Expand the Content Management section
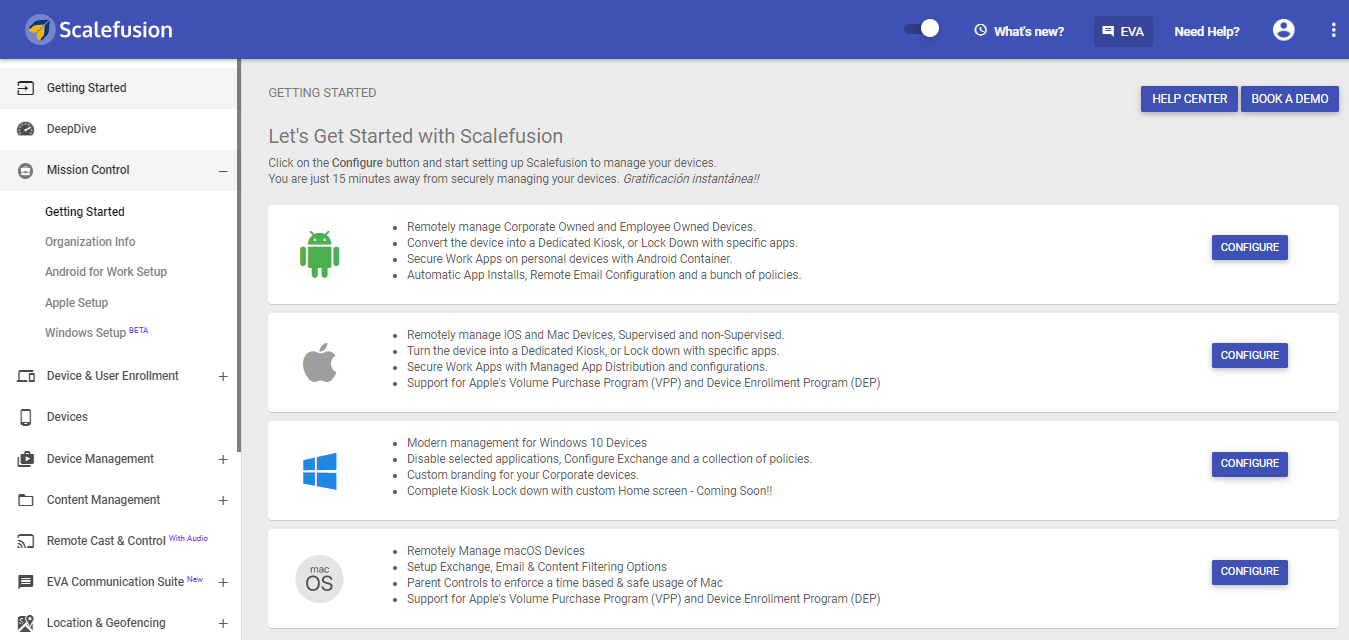 tap(223, 499)
